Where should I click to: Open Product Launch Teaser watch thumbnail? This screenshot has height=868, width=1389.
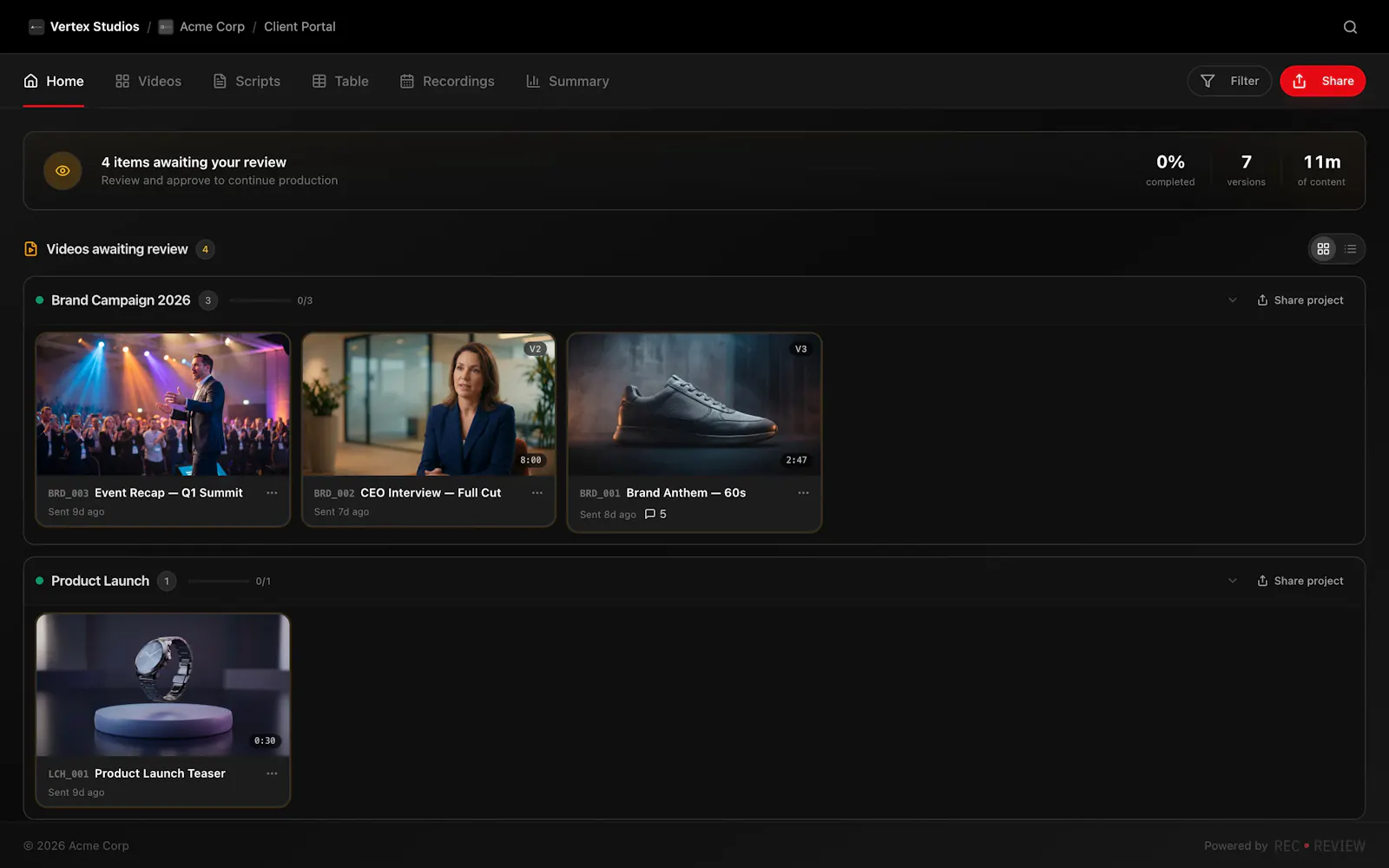[x=163, y=685]
